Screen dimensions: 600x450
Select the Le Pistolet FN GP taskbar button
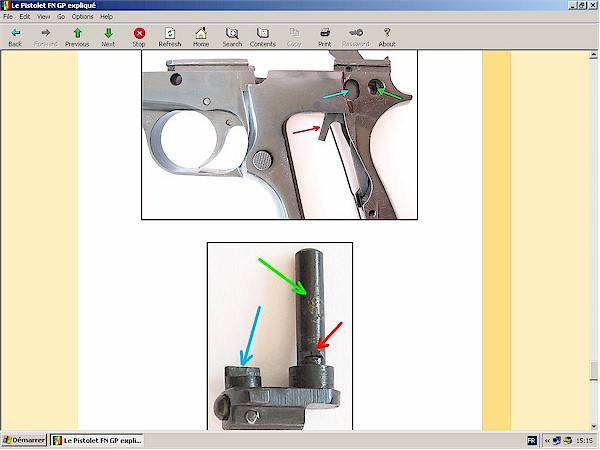point(98,440)
